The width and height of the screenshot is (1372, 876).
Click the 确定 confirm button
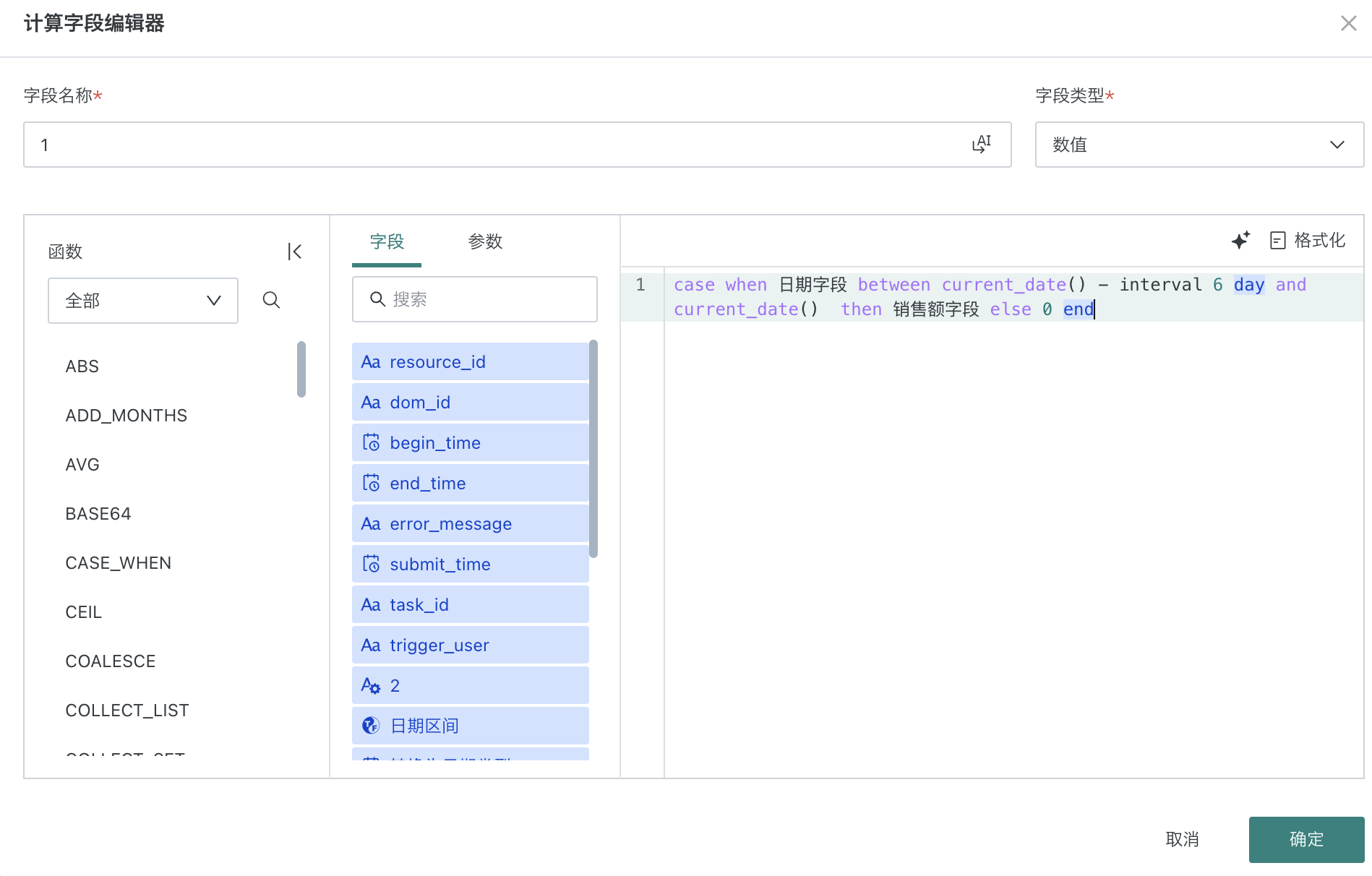coord(1305,839)
